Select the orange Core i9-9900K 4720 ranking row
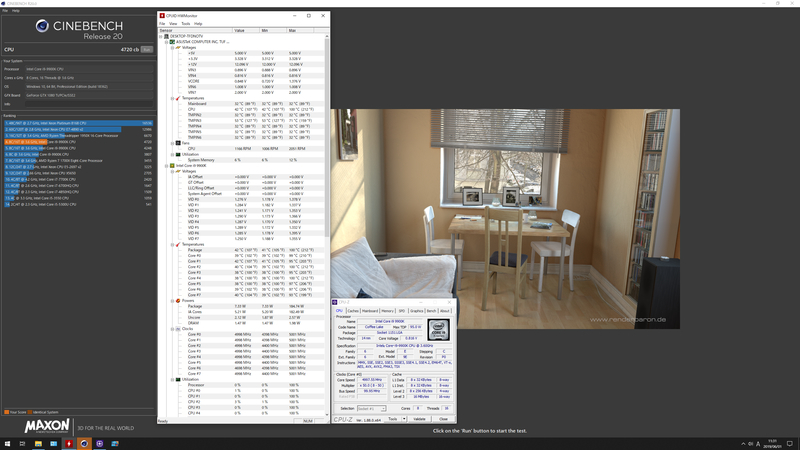The image size is (800, 450). [x=79, y=142]
